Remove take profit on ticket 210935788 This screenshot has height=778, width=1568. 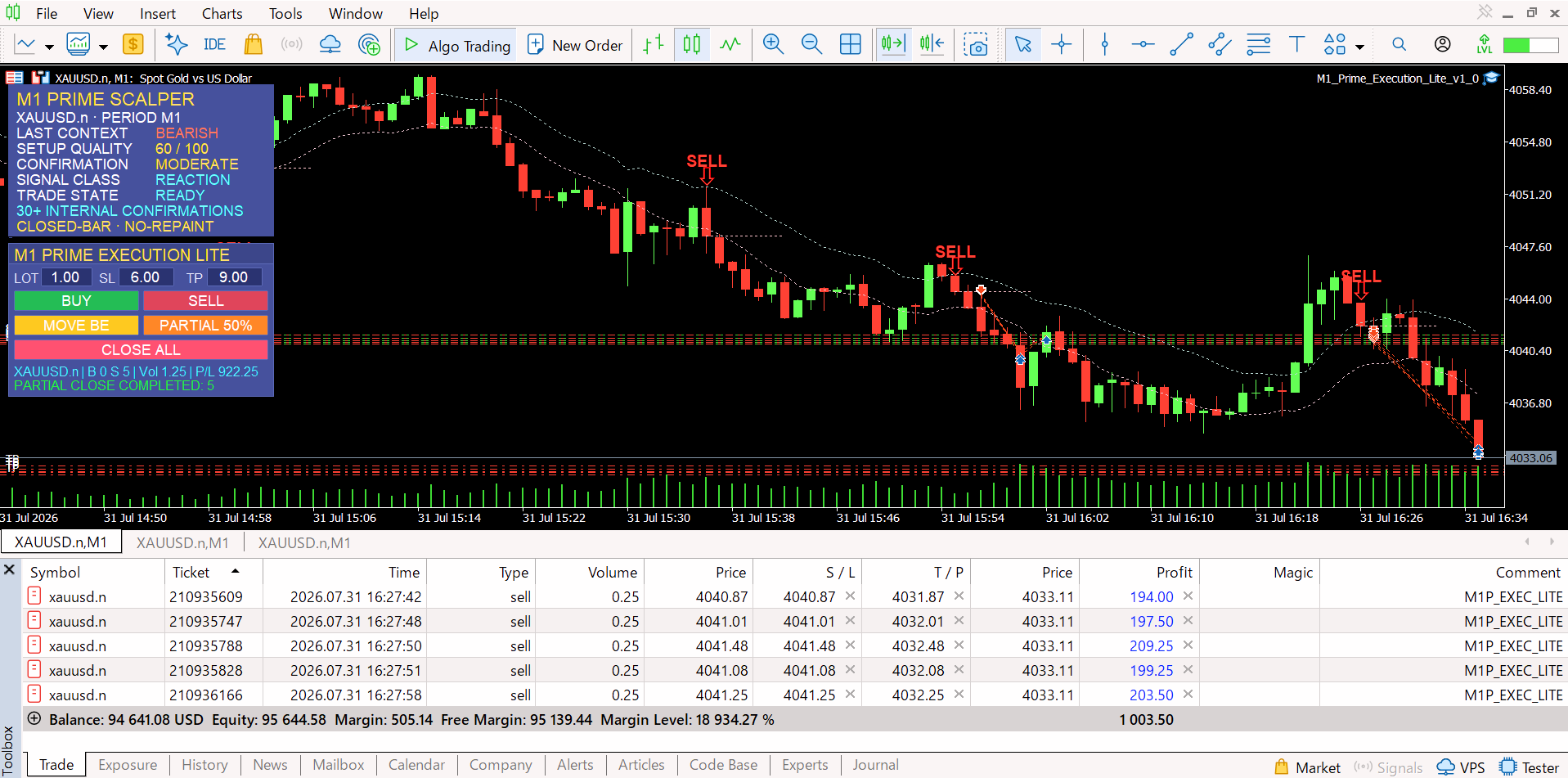[959, 645]
